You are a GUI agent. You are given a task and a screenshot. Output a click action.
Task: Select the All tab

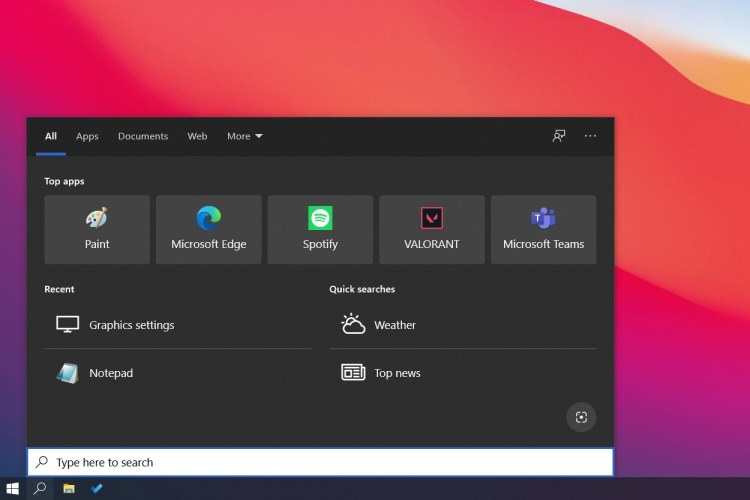click(51, 136)
